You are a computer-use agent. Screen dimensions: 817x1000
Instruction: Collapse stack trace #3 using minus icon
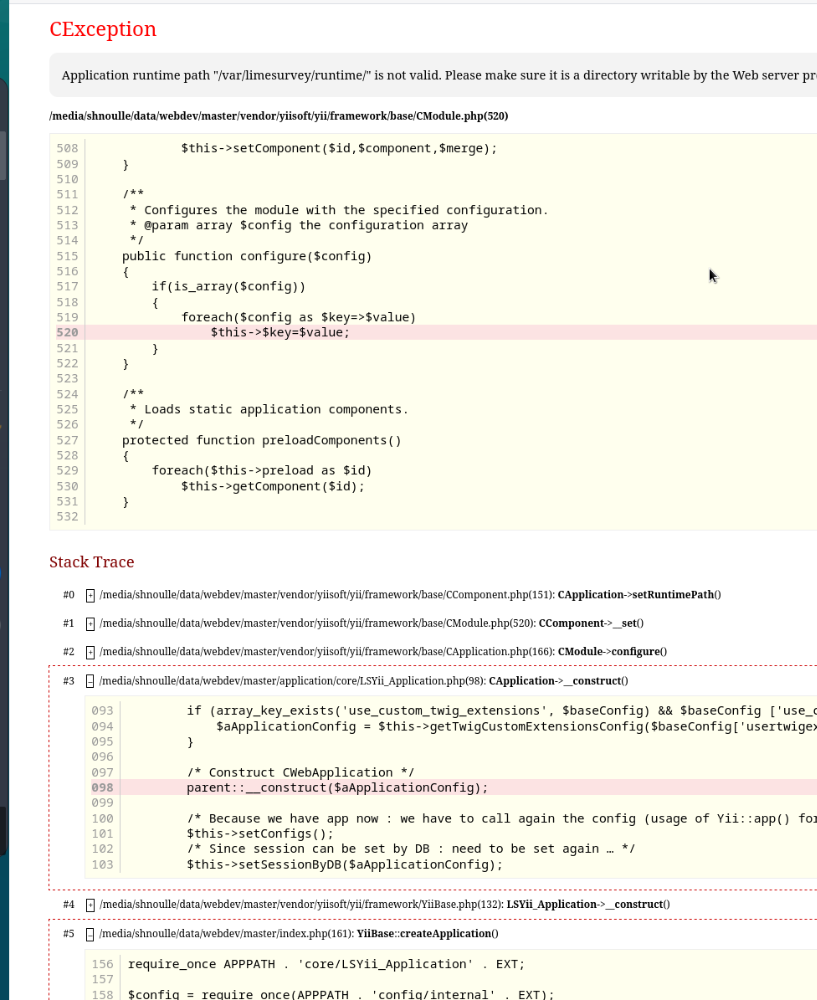(90, 681)
